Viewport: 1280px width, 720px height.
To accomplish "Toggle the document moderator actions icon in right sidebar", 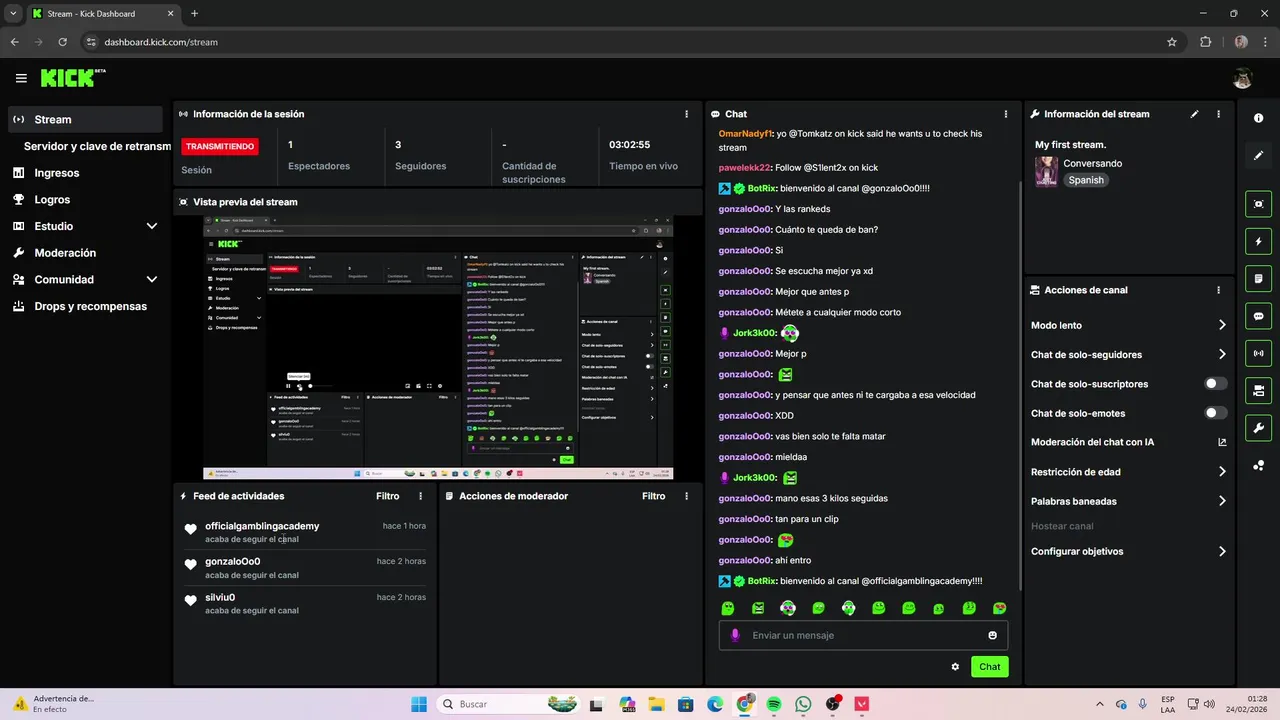I will click(x=1258, y=278).
